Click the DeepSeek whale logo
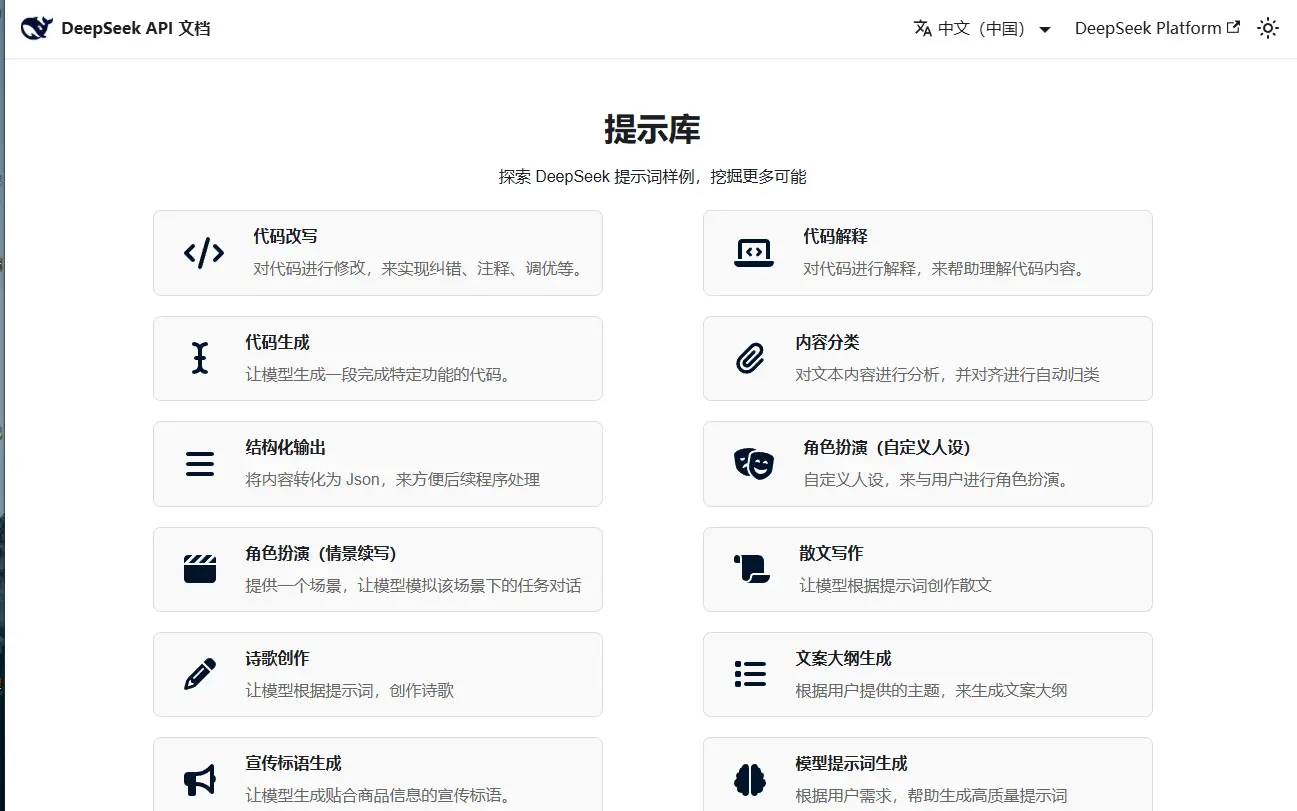 point(36,27)
